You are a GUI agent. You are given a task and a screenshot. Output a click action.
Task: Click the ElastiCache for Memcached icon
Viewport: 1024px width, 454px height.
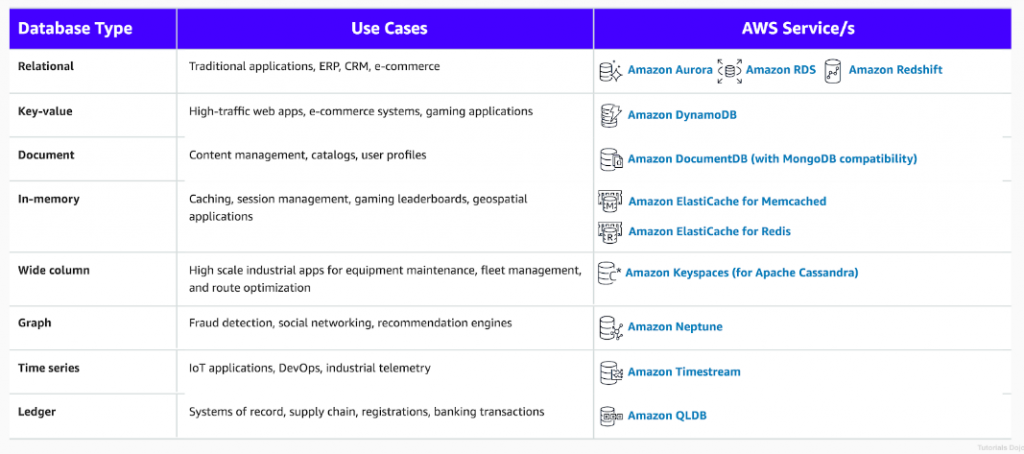coord(609,201)
